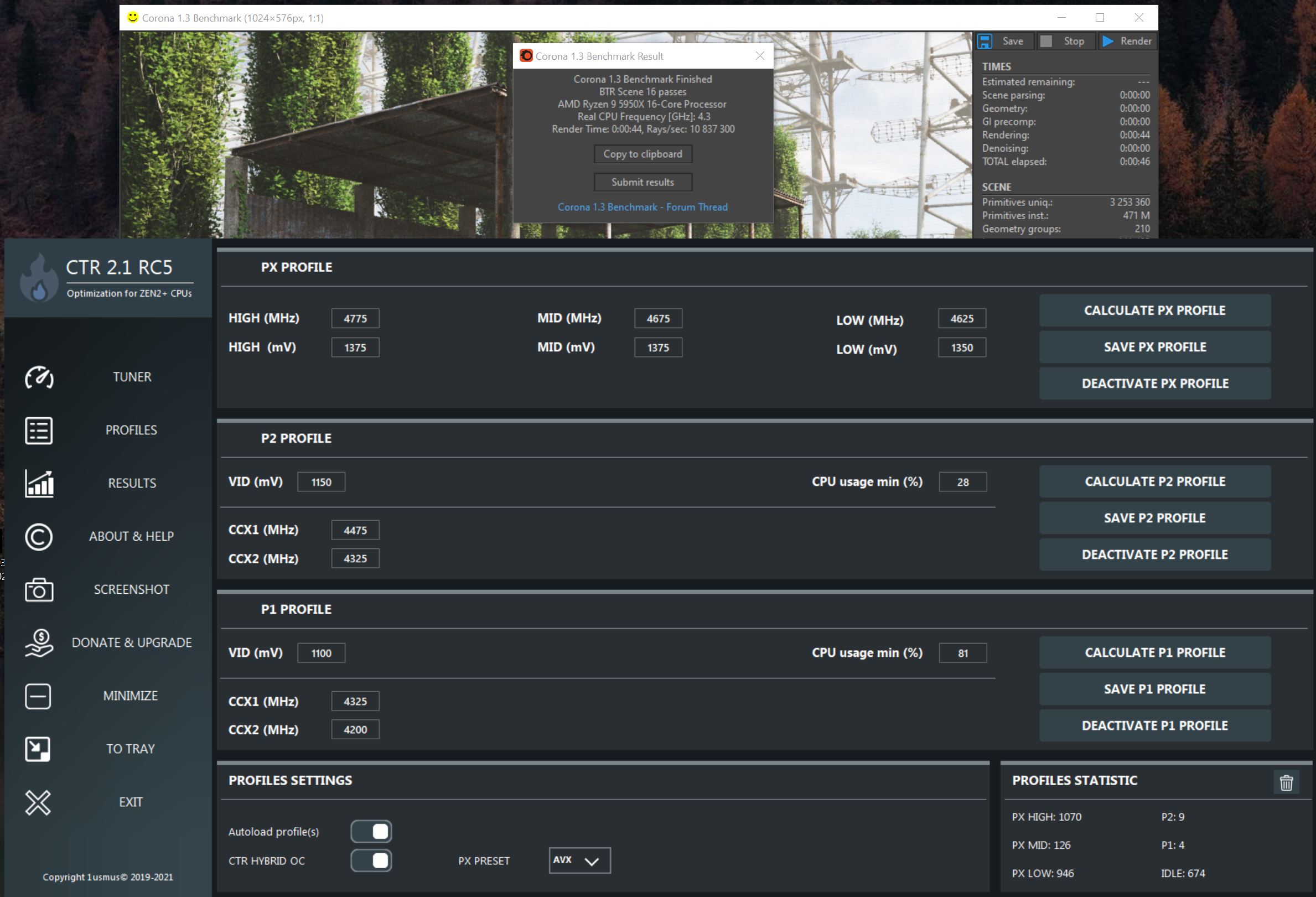This screenshot has height=897, width=1316.
Task: Click CALCULATE PX PROFILE button
Action: click(x=1154, y=310)
